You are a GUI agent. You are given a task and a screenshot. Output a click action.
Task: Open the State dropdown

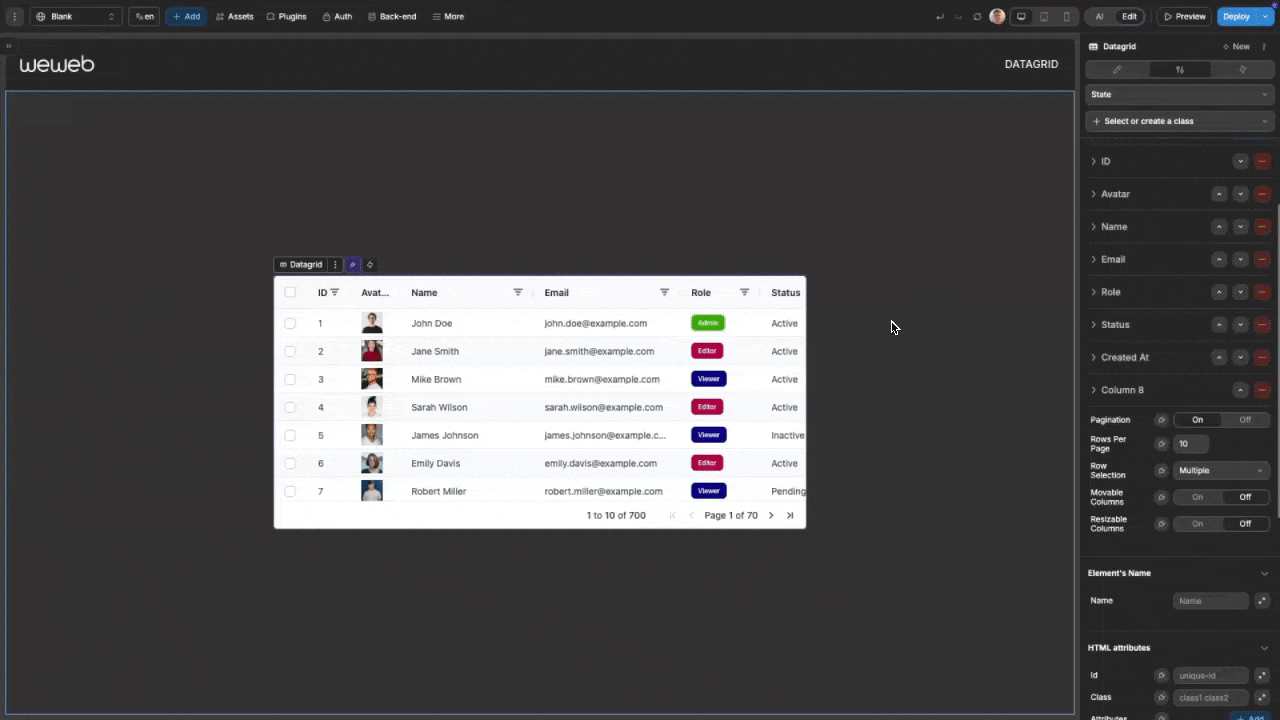1178,94
